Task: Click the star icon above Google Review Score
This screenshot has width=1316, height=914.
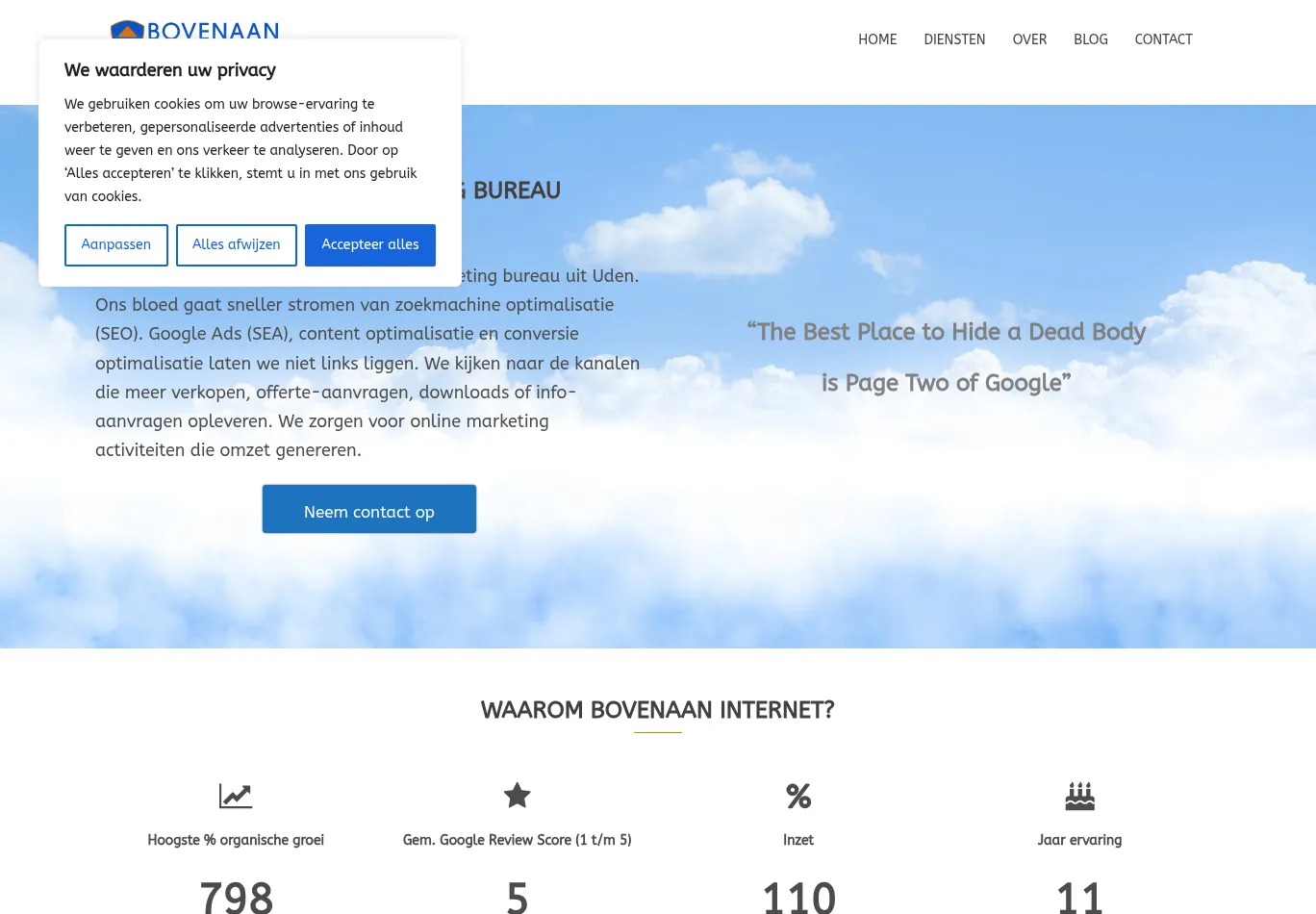Action: pyautogui.click(x=517, y=796)
